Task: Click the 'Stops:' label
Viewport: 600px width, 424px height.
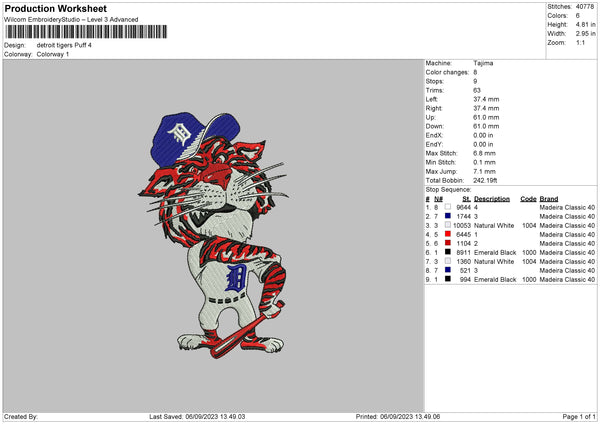Action: [435, 81]
